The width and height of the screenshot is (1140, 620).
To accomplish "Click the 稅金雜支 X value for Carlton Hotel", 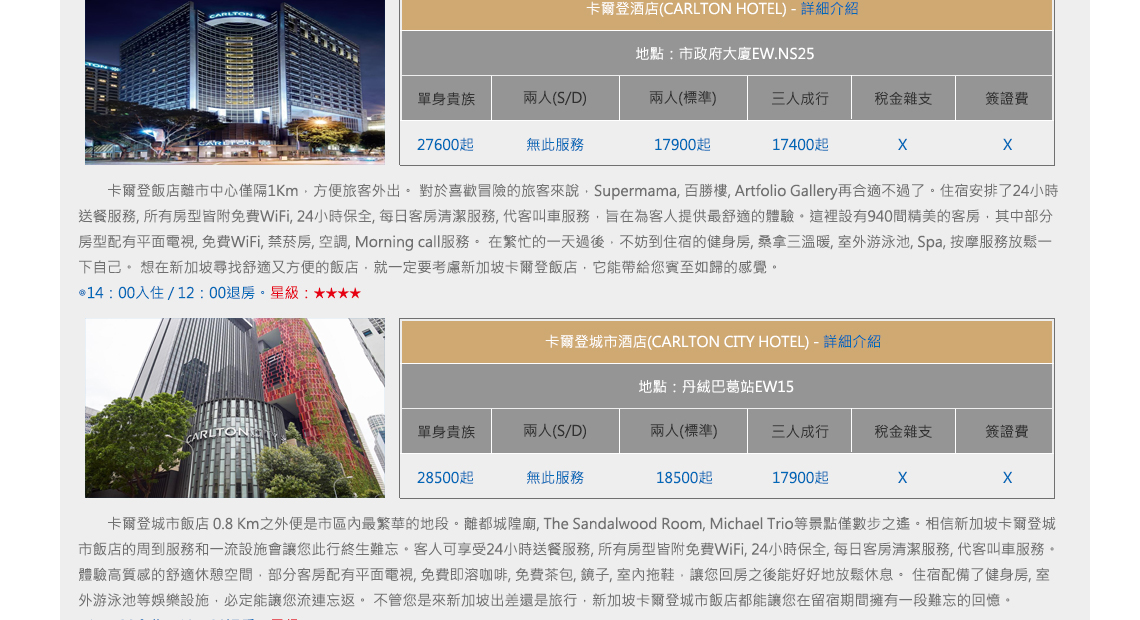I will (902, 145).
